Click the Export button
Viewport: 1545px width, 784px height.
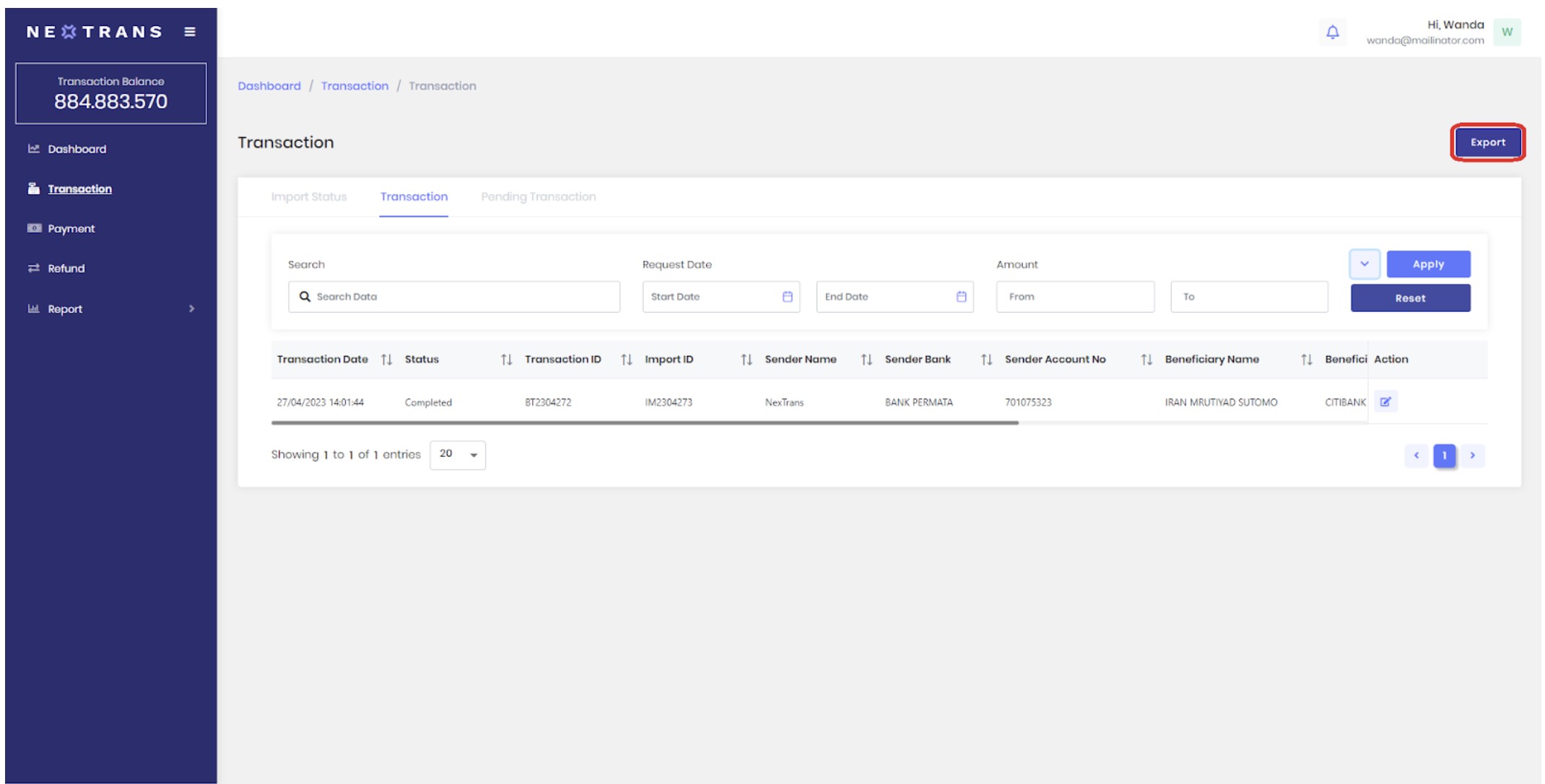tap(1487, 142)
